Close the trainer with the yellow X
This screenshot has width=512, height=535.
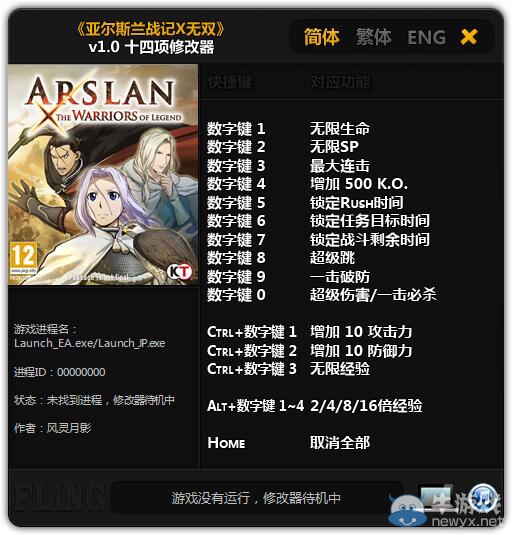469,37
